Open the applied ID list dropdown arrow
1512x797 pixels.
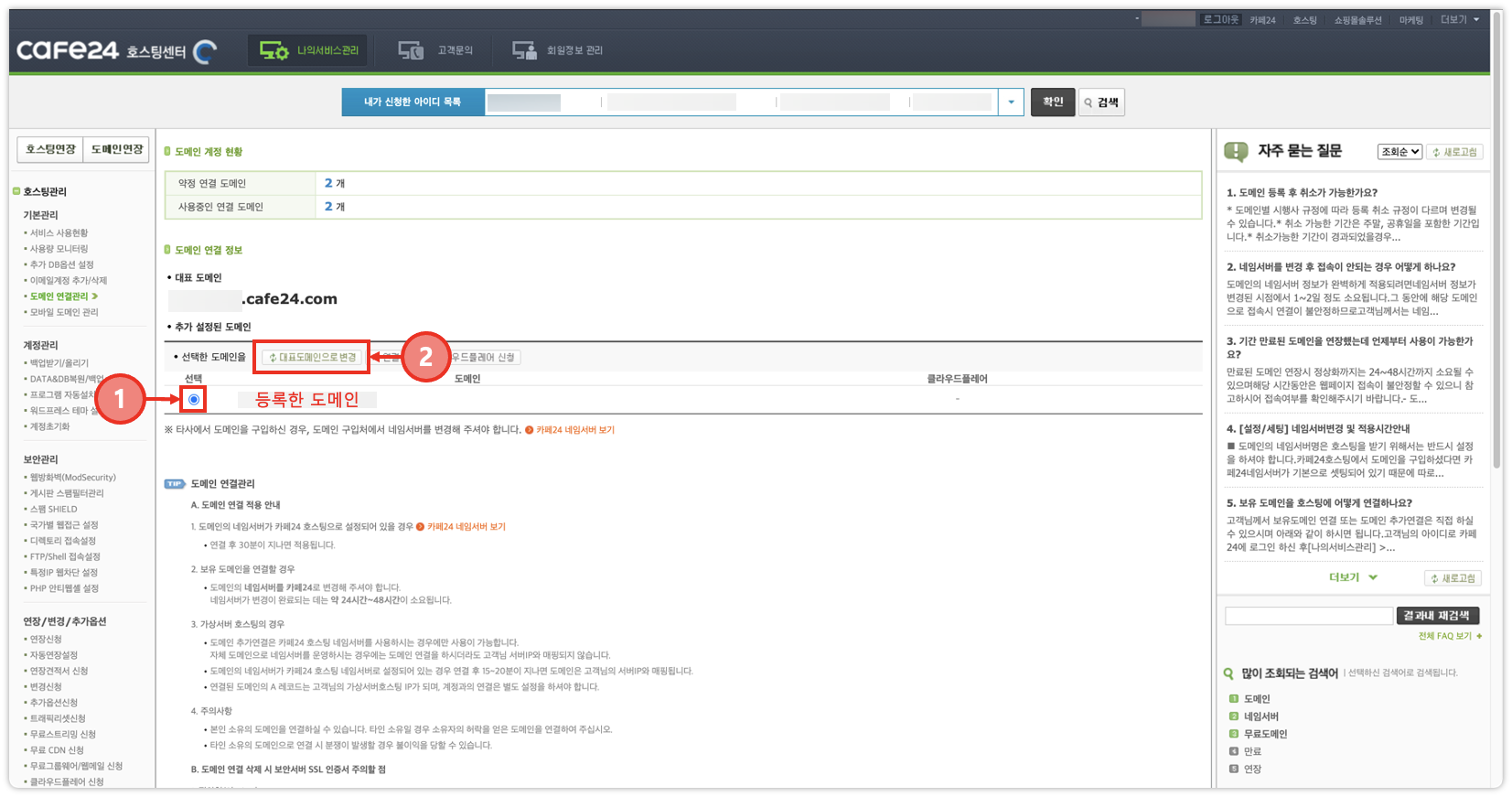(x=1011, y=102)
